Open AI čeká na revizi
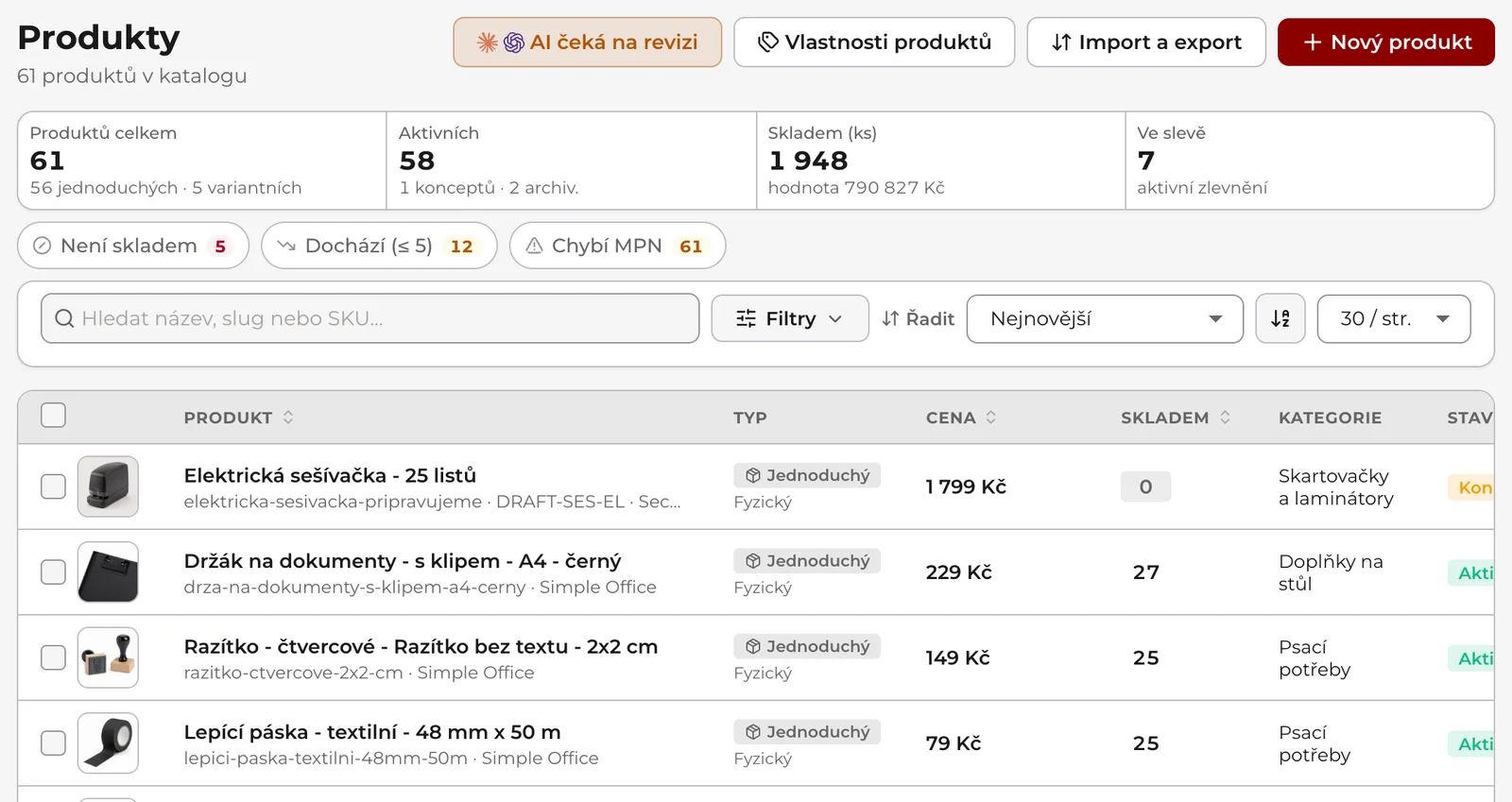The height and width of the screenshot is (802, 1512). (x=587, y=43)
